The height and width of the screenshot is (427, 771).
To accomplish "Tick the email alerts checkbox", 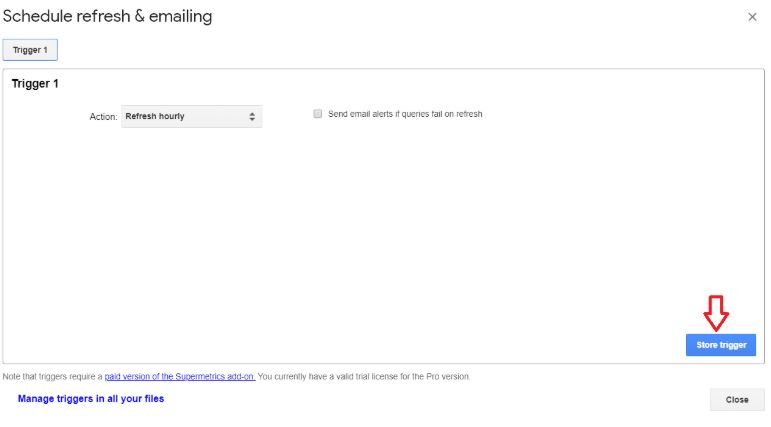I will tap(318, 114).
